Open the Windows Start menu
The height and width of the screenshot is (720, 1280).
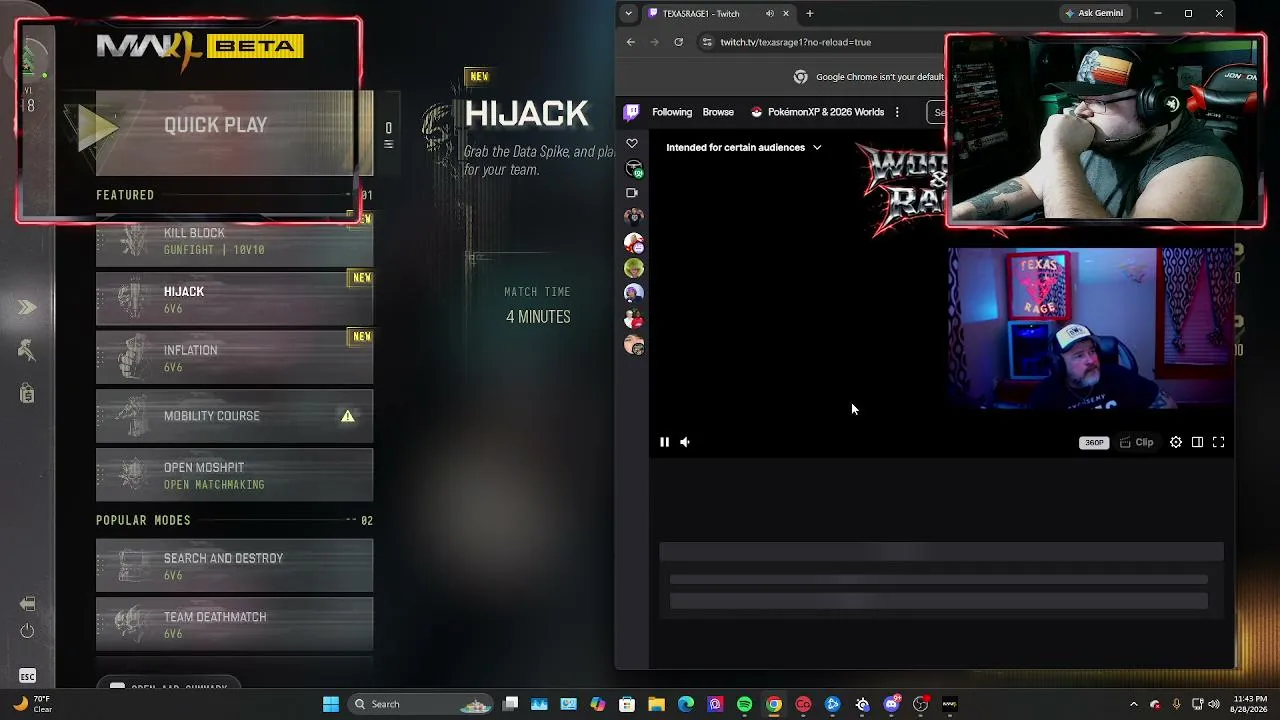coord(331,704)
